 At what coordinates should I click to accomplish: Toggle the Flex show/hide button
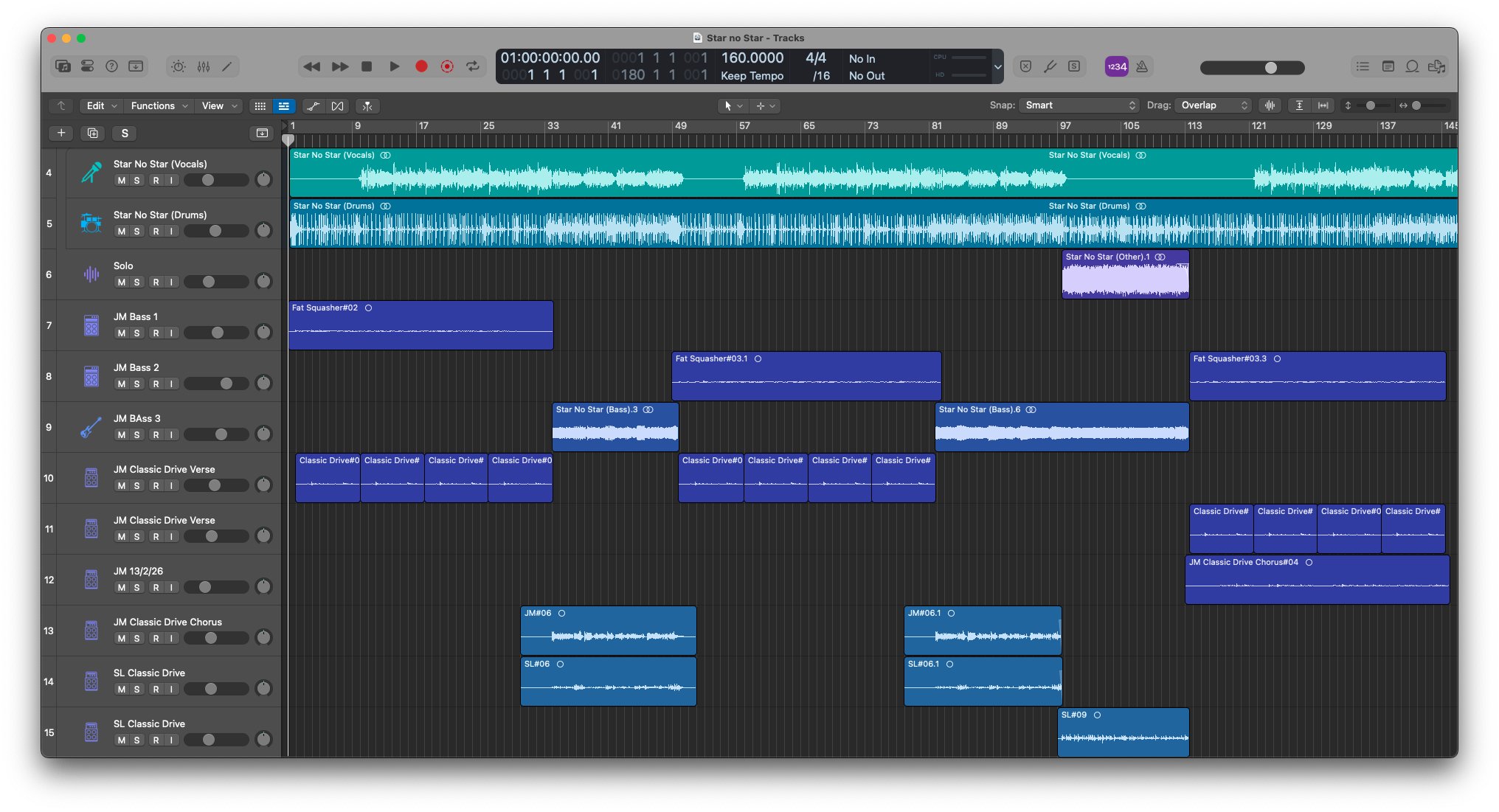(x=337, y=106)
